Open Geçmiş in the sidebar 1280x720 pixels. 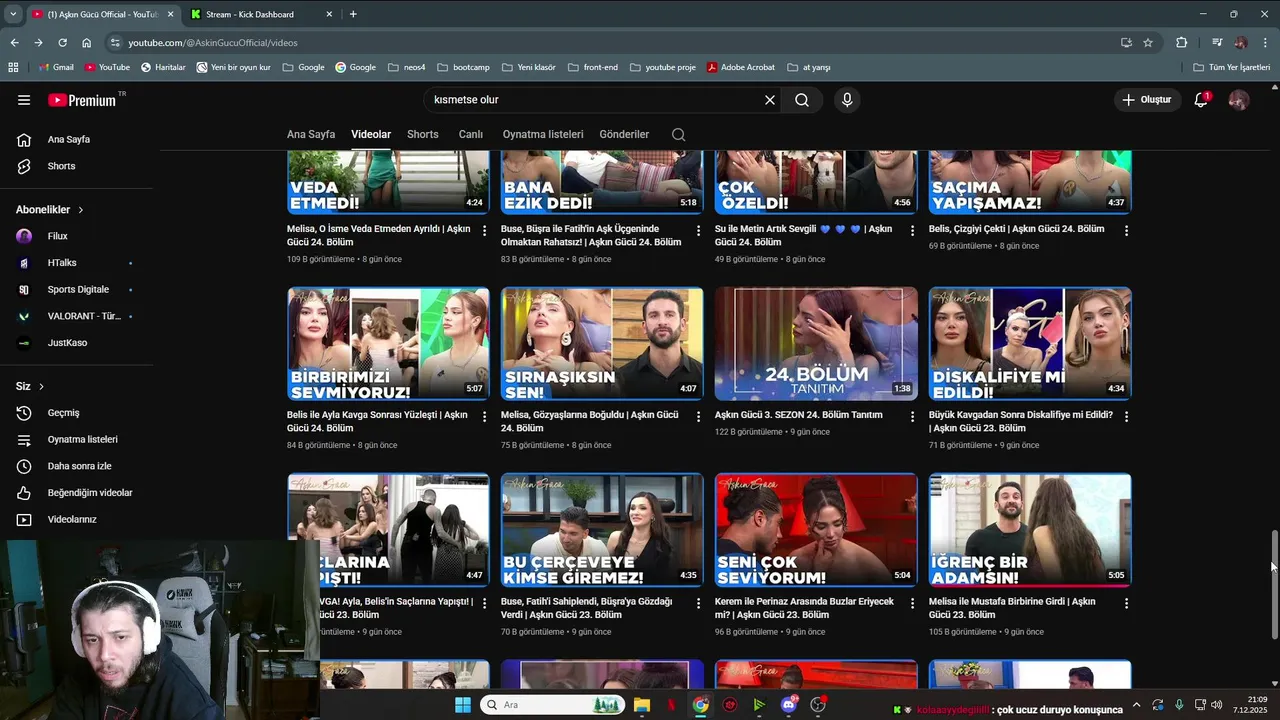(63, 413)
